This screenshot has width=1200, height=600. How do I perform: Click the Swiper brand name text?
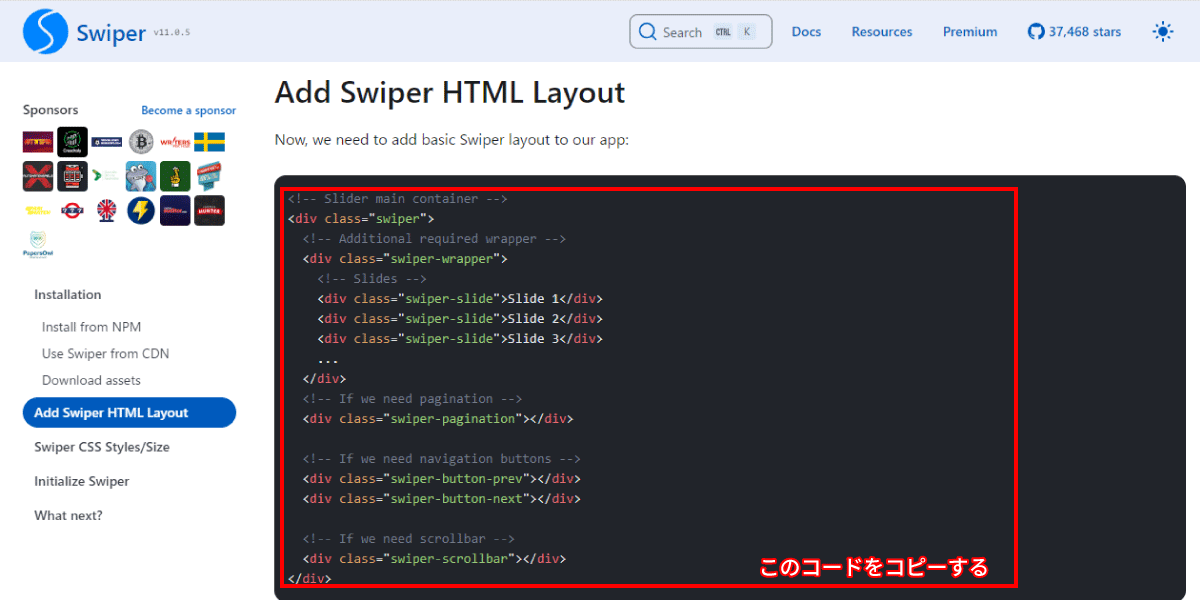pos(111,33)
